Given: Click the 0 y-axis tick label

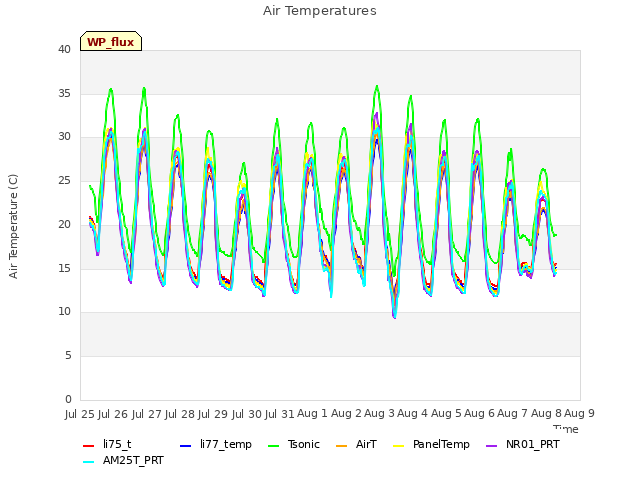Looking at the screenshot, I should tap(68, 399).
